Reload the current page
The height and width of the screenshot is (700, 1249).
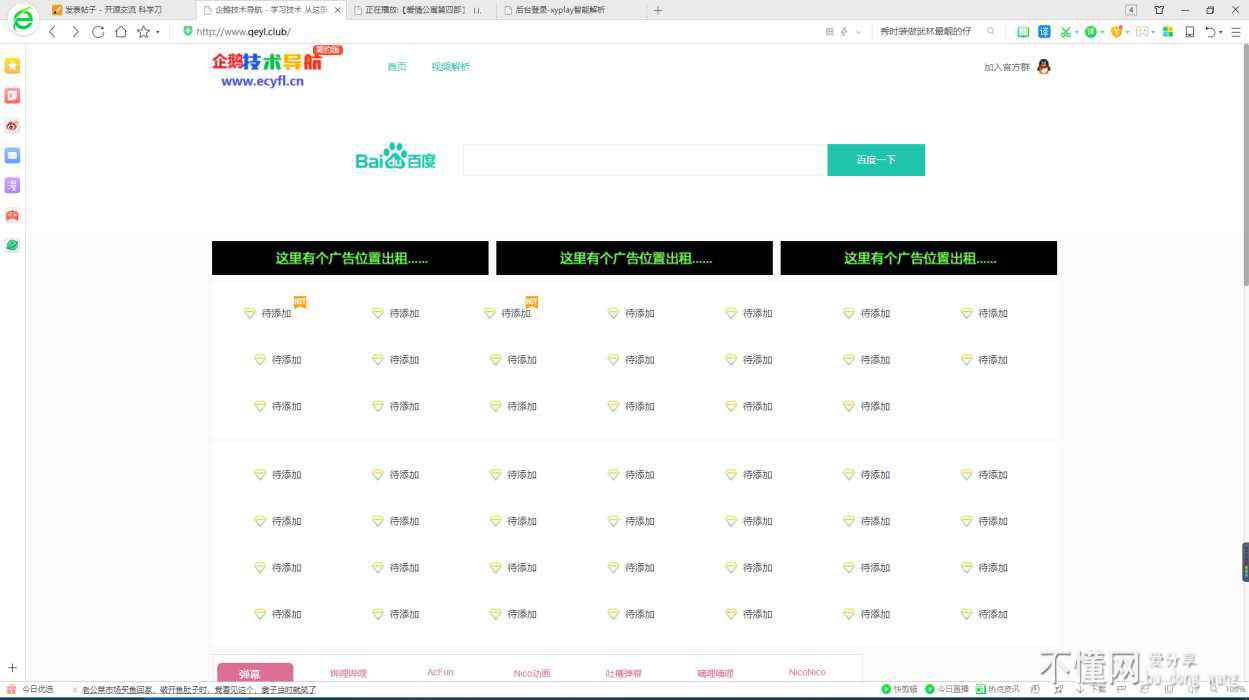pos(98,32)
